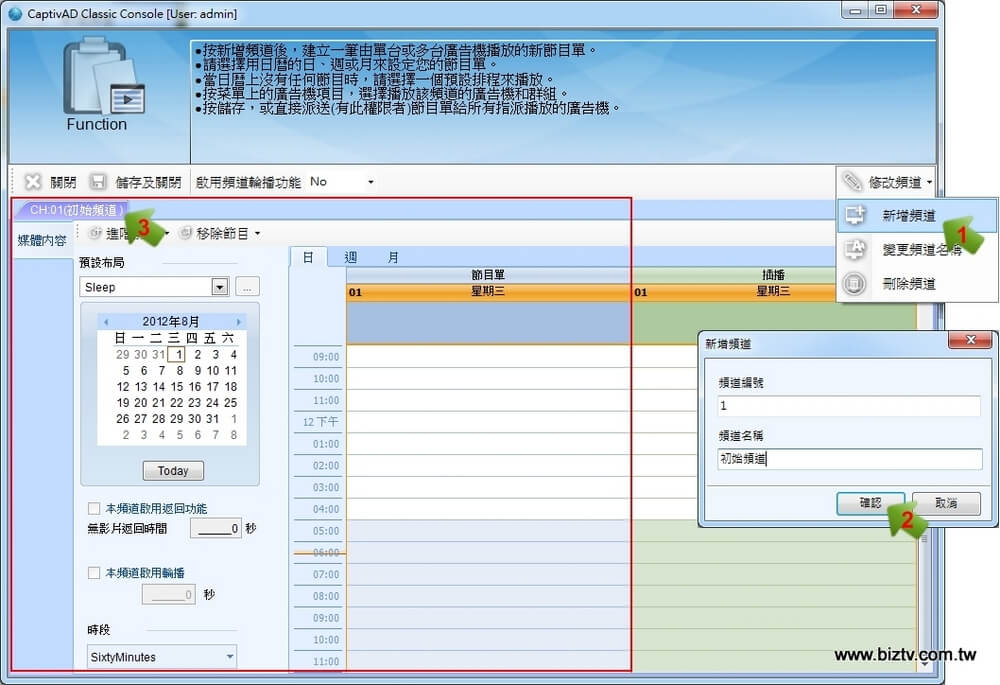Choose 變更頻道名稱 (rename channel) icon
The image size is (1000, 685).
[855, 249]
